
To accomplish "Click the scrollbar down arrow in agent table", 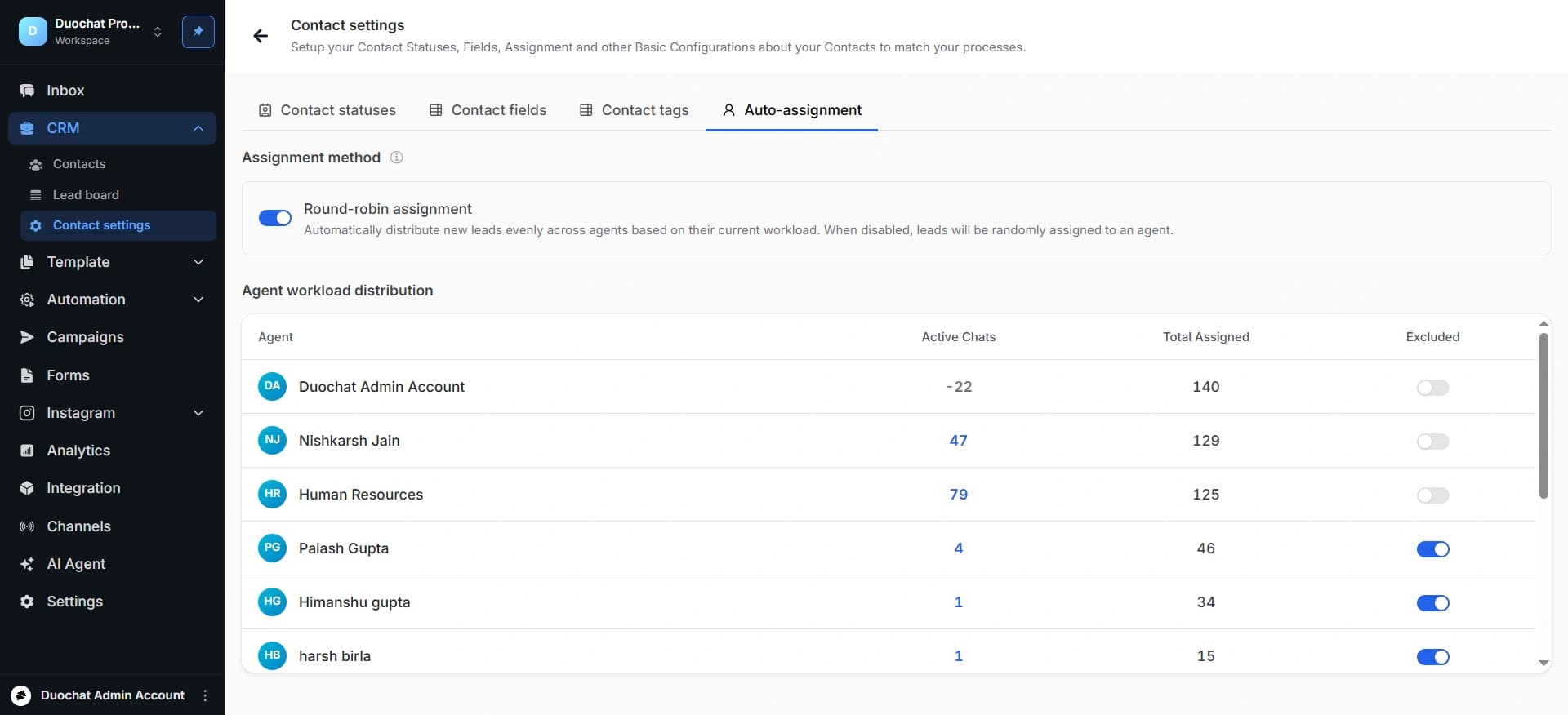I will tap(1543, 664).
